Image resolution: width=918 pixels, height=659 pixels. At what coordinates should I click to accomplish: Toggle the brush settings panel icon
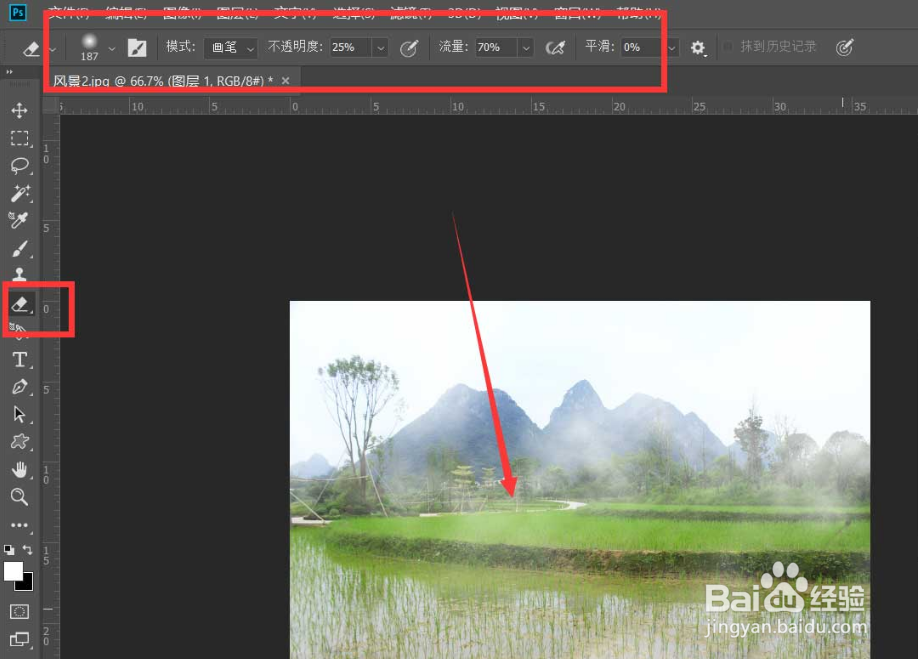point(137,48)
